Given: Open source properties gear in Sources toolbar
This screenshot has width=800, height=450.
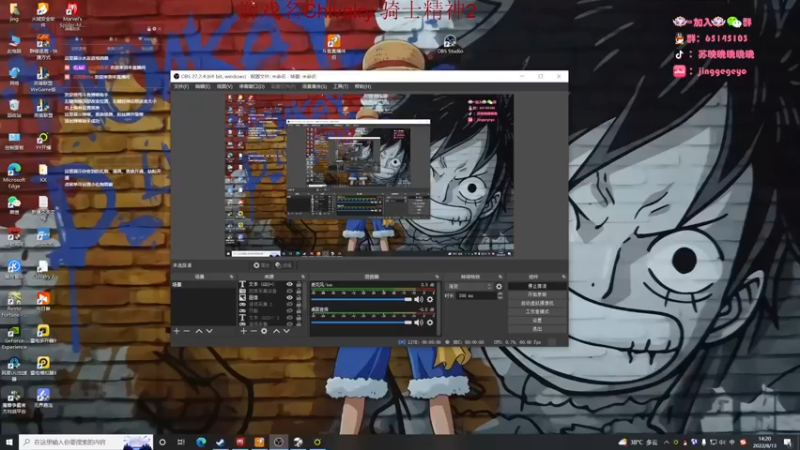Looking at the screenshot, I should click(264, 331).
